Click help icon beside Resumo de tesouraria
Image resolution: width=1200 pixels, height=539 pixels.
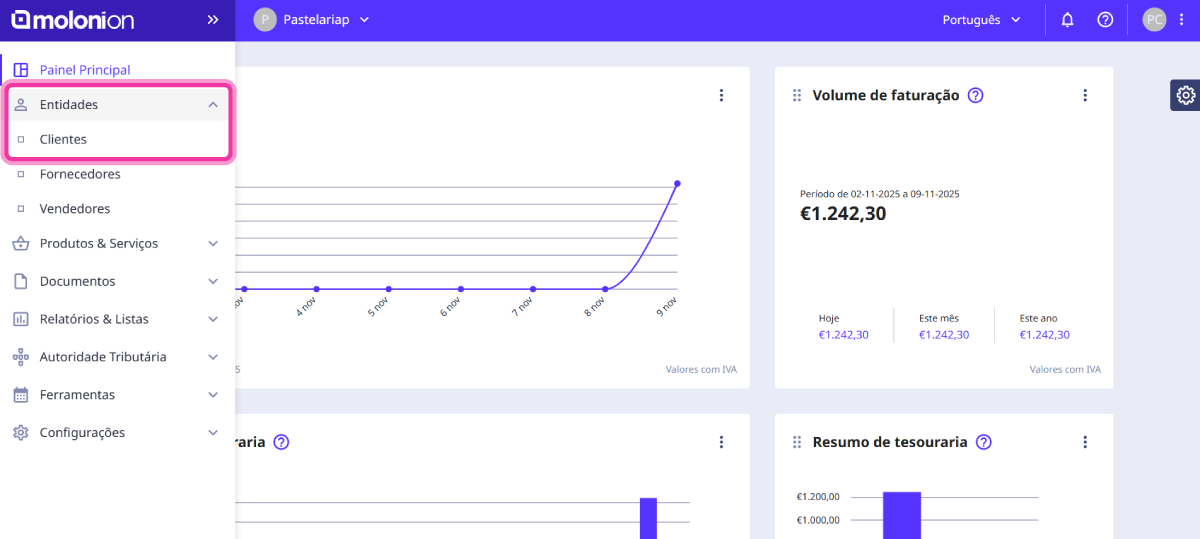click(984, 442)
